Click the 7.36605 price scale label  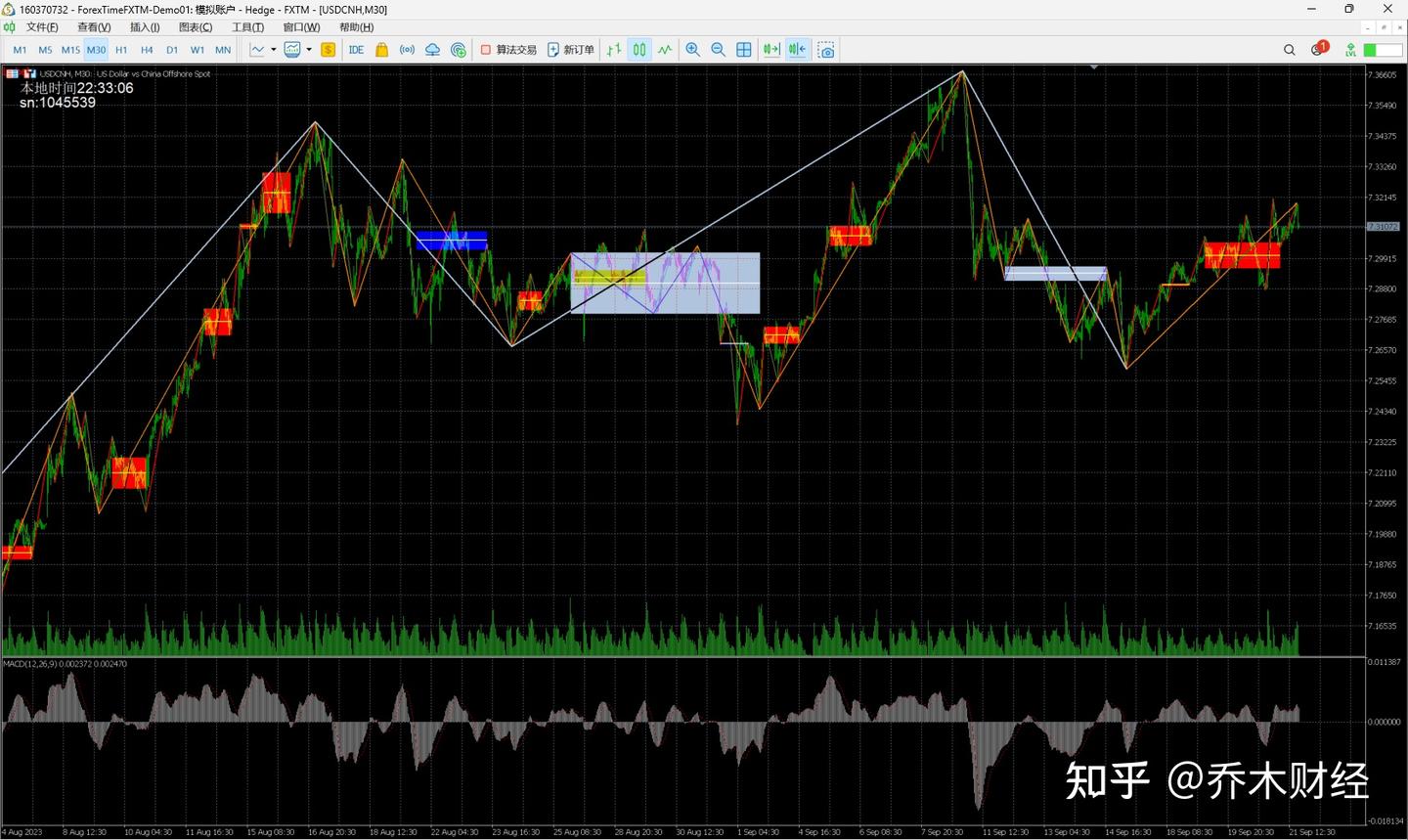click(x=1382, y=75)
